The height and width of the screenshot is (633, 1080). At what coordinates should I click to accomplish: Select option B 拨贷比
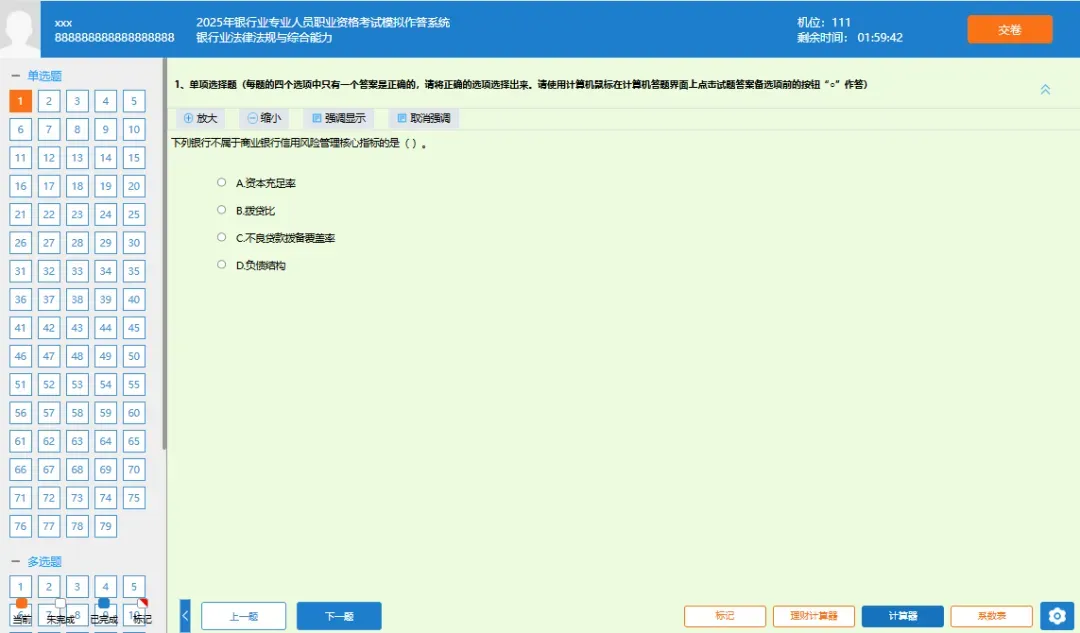(221, 210)
